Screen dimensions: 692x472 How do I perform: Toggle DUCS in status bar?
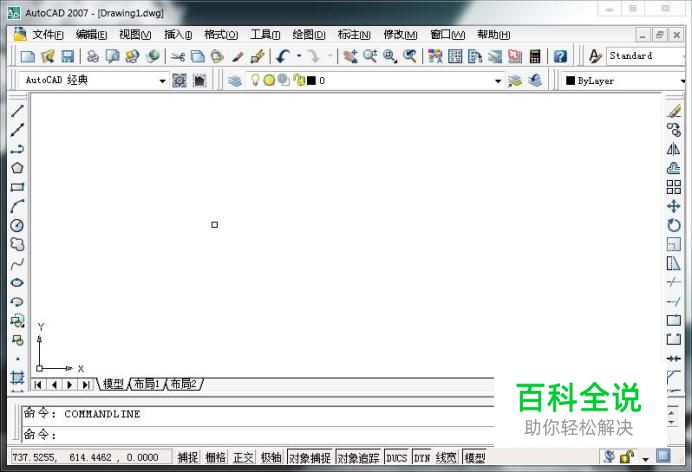pos(396,457)
